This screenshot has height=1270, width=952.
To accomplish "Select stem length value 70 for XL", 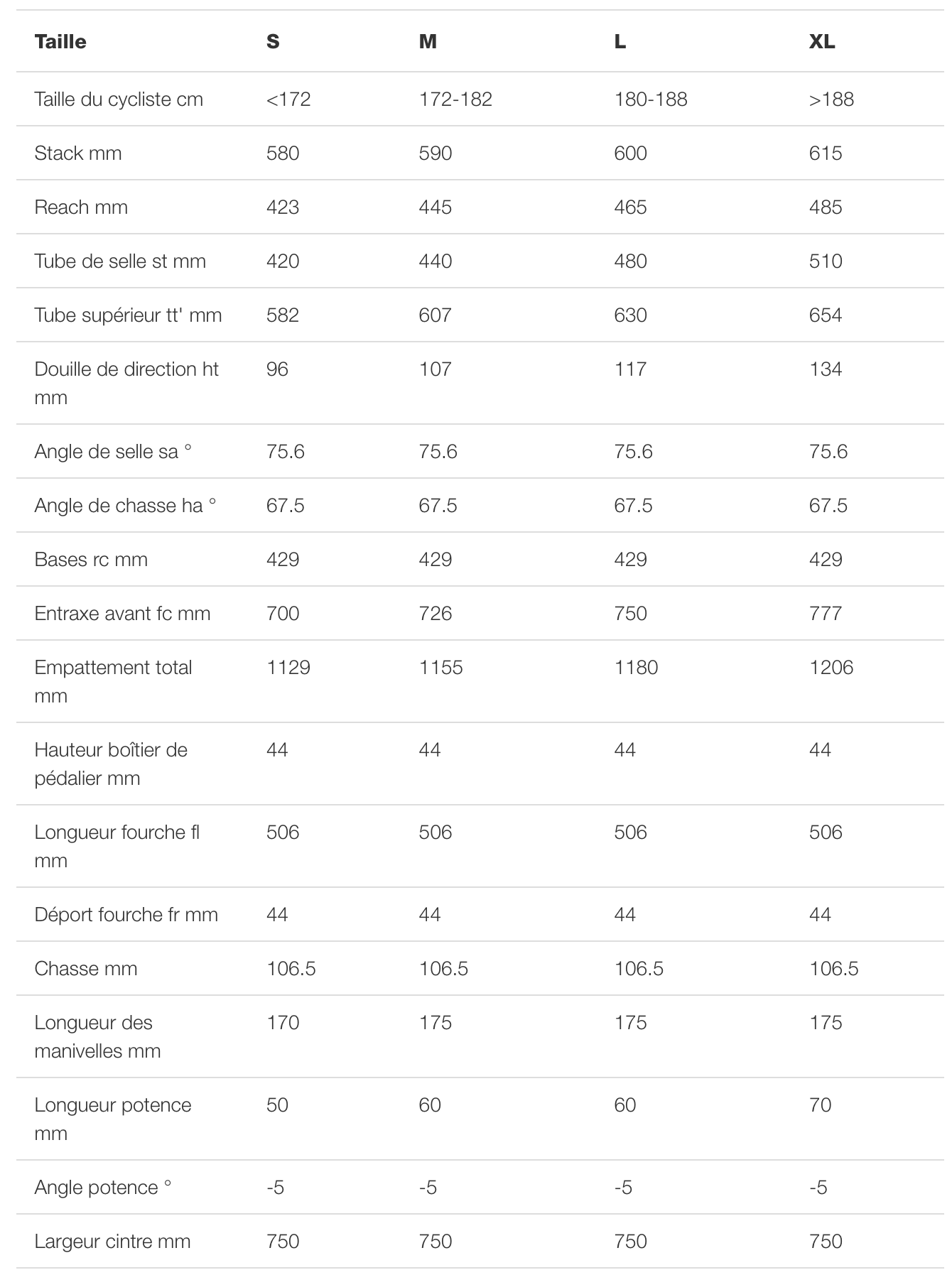I will click(821, 1105).
